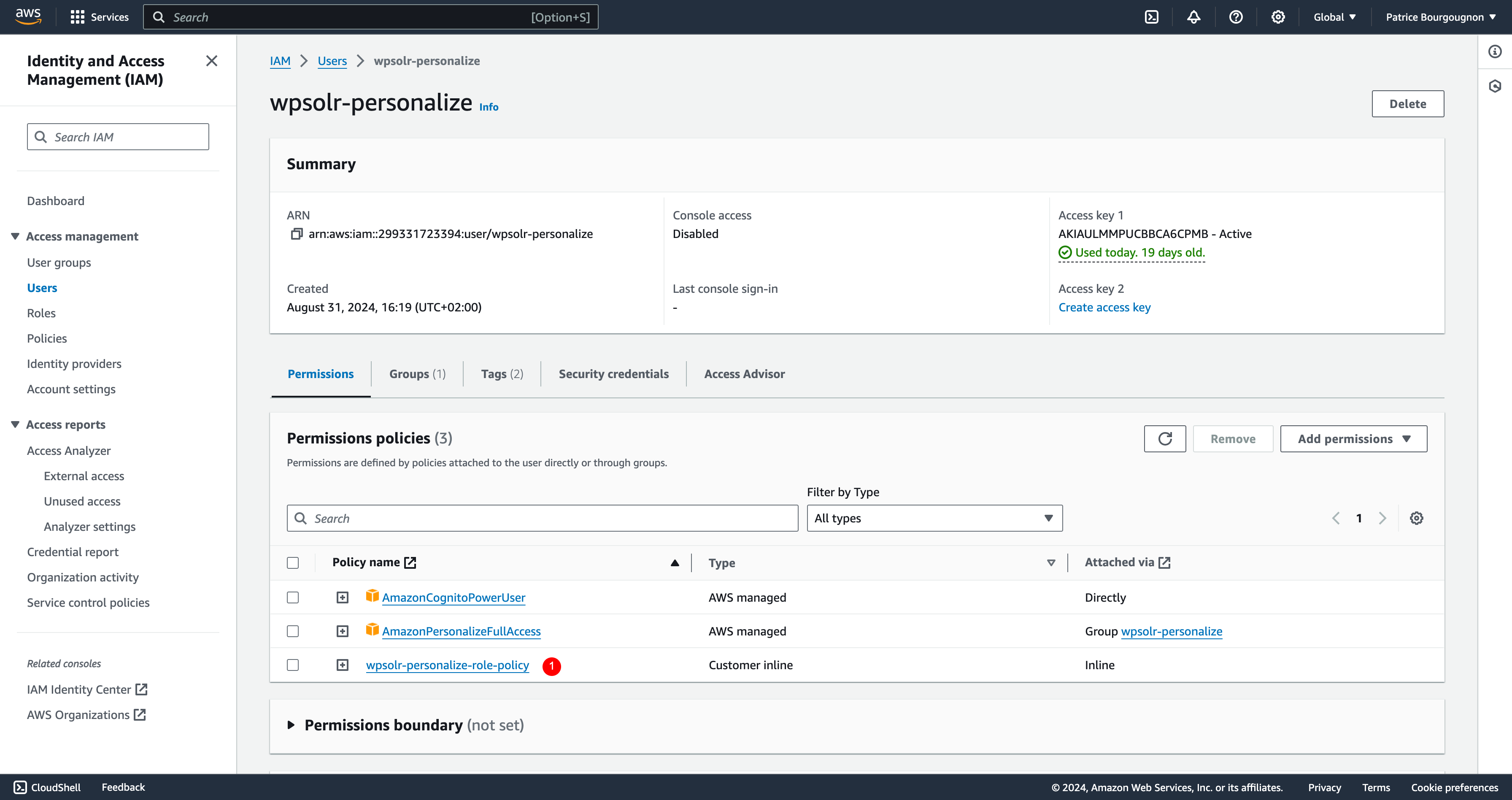The image size is (1512, 800).
Task: Sort the Type column arrow
Action: pyautogui.click(x=1051, y=563)
